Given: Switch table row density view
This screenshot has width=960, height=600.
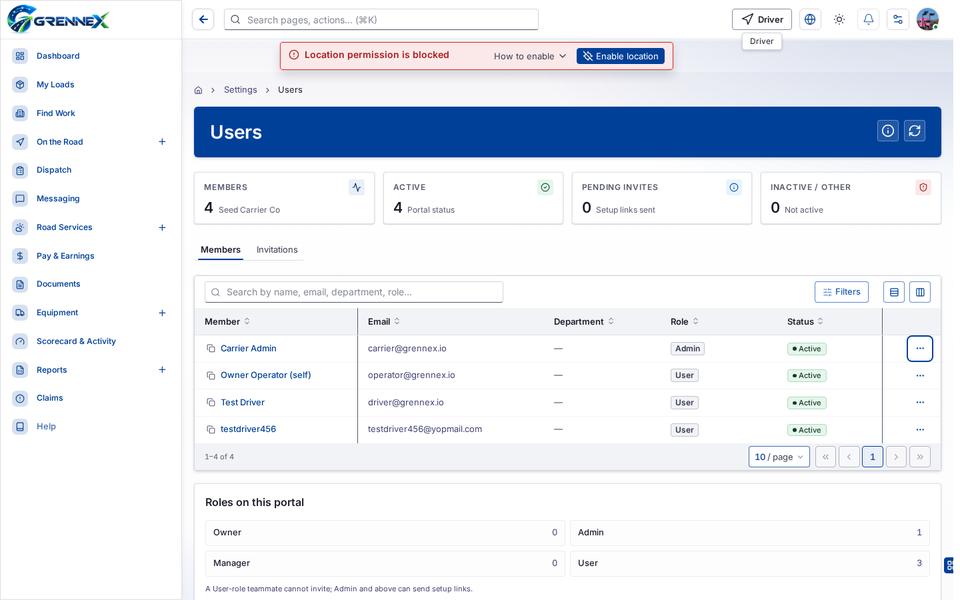Looking at the screenshot, I should (x=894, y=292).
